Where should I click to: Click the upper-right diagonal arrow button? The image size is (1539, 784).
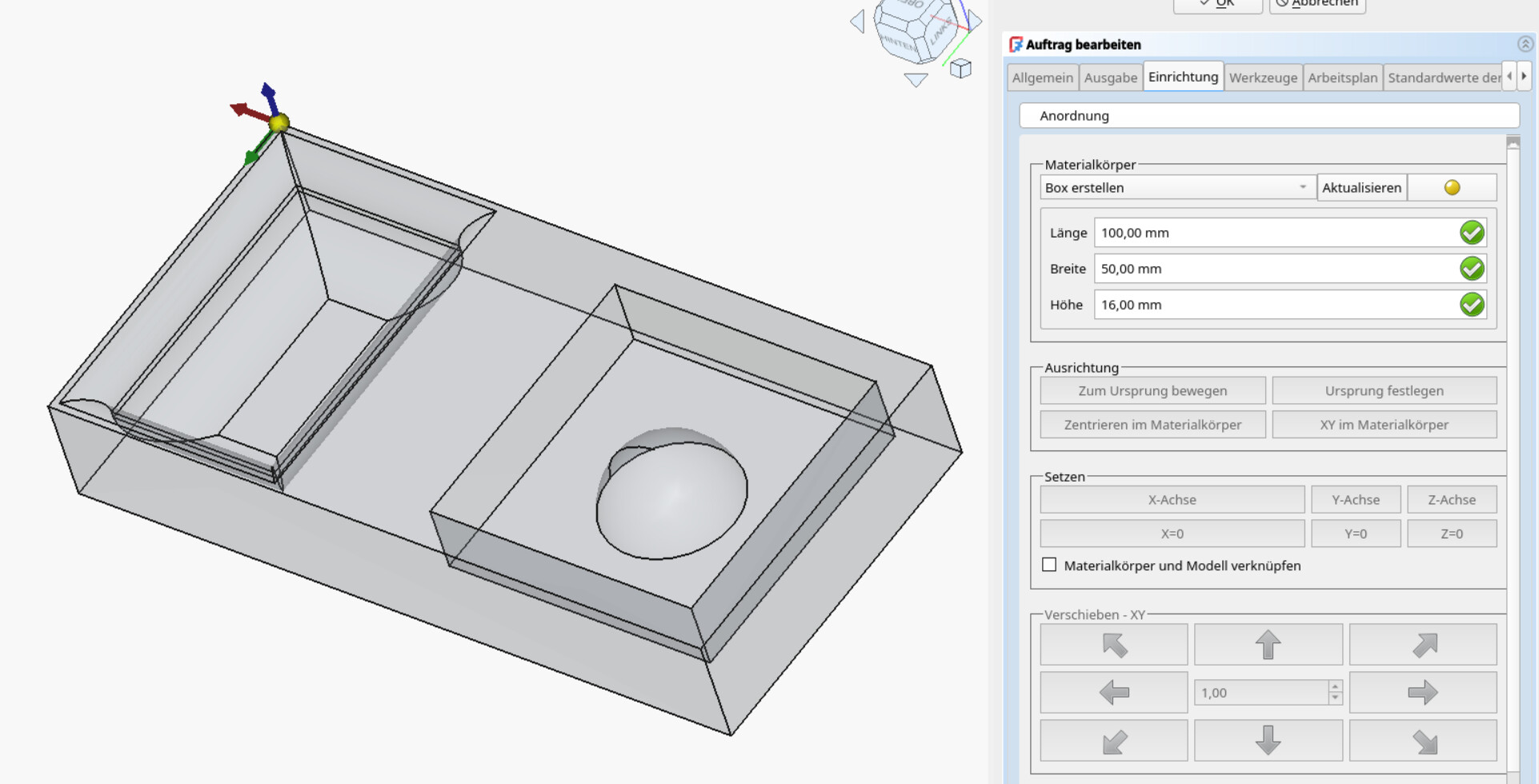tap(1422, 645)
